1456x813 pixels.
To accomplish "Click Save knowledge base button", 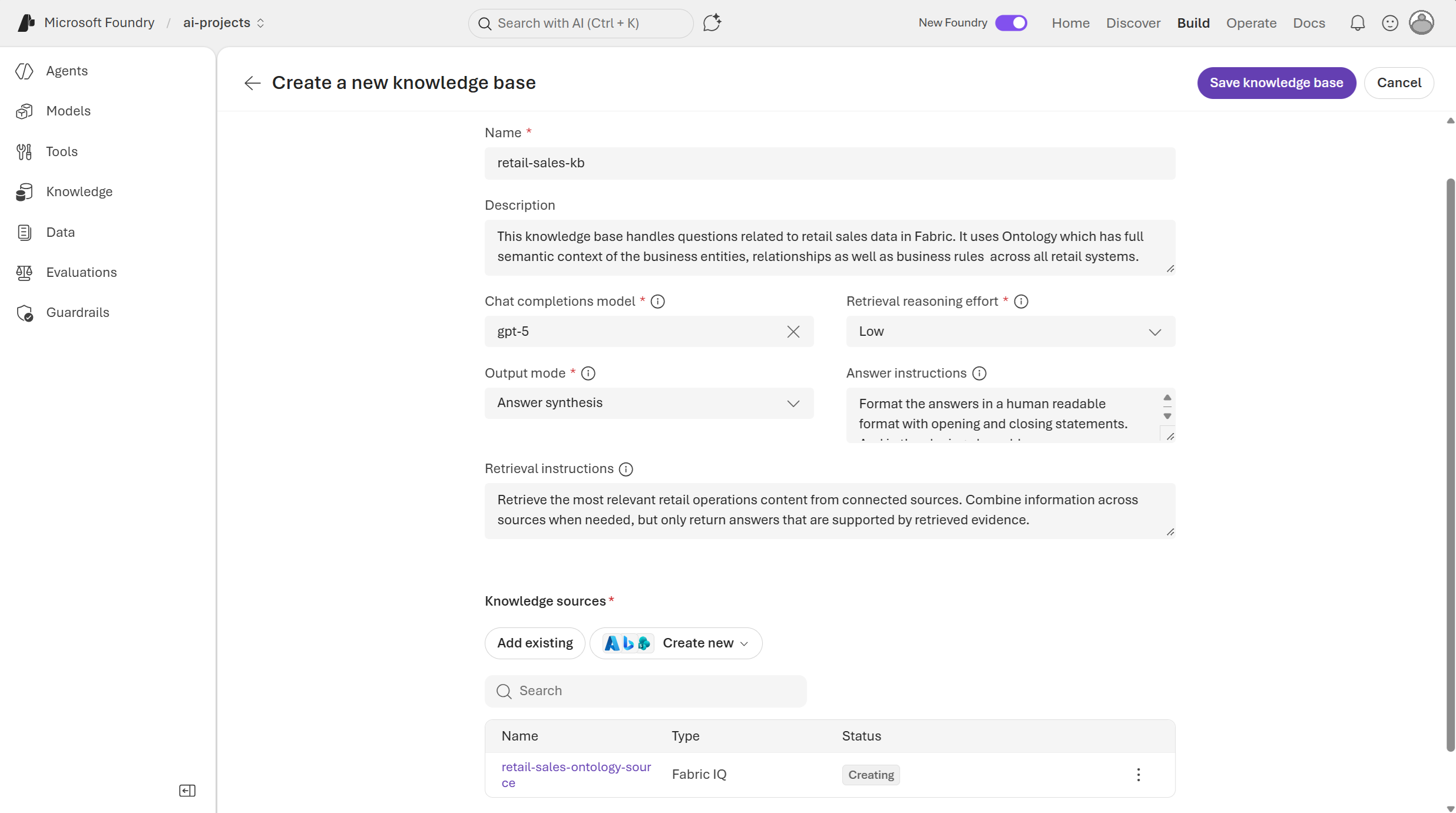I will (1276, 83).
